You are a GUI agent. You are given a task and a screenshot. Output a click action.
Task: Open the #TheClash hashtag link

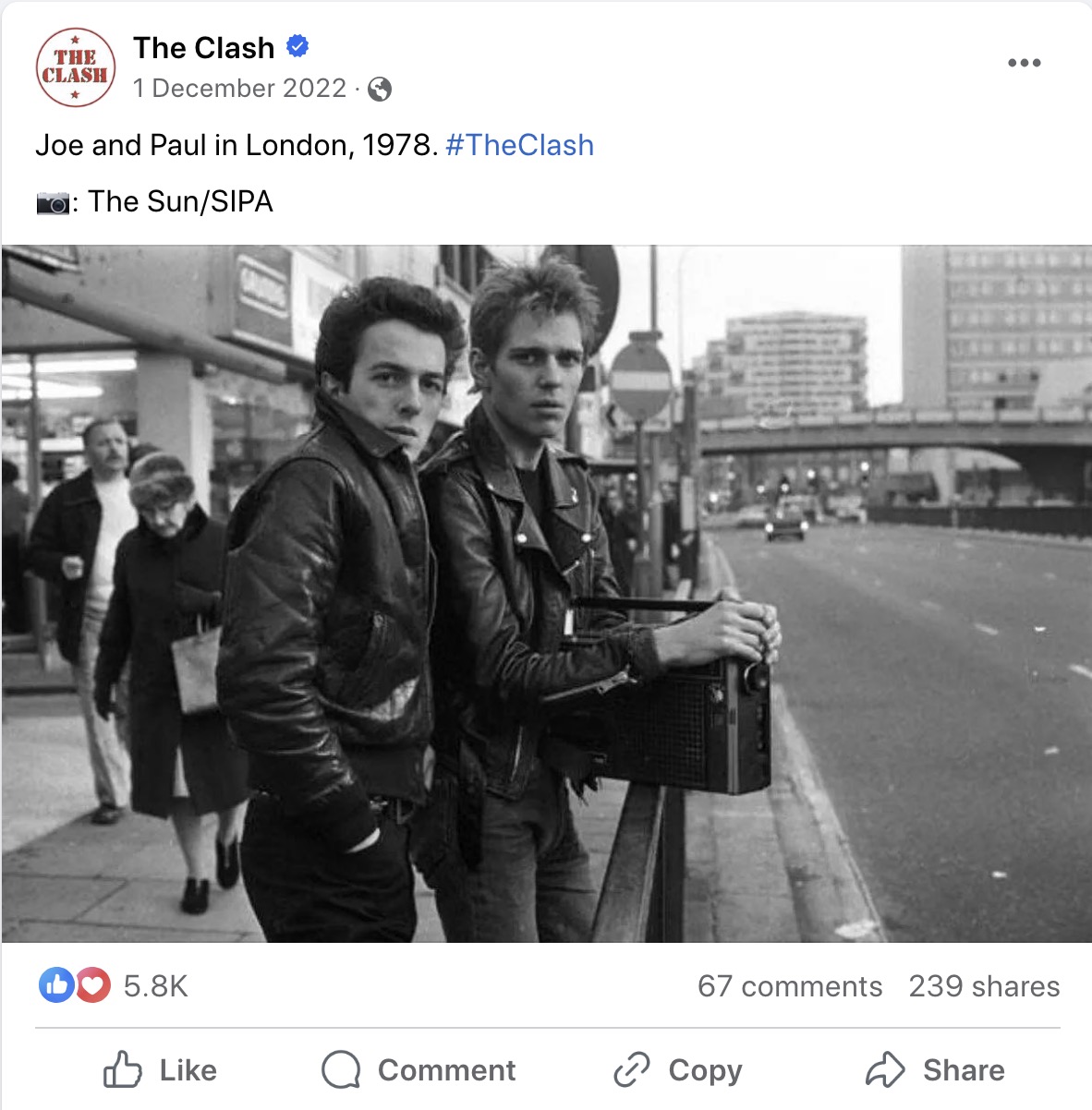tap(519, 145)
